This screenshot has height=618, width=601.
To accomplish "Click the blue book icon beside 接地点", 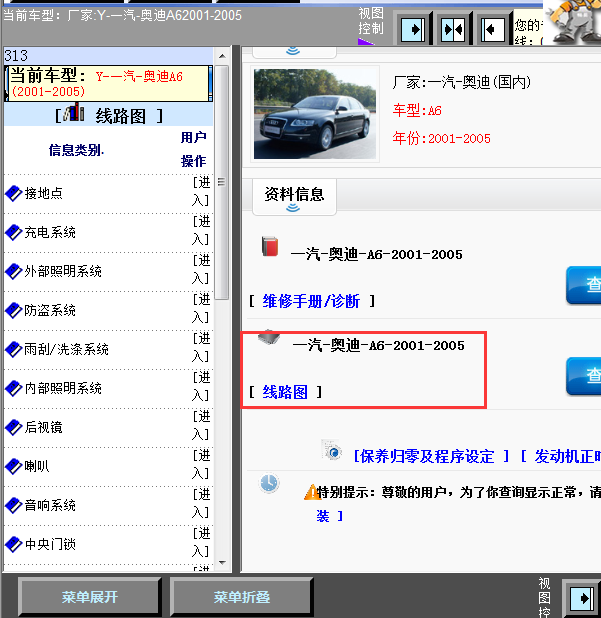I will (x=13, y=193).
